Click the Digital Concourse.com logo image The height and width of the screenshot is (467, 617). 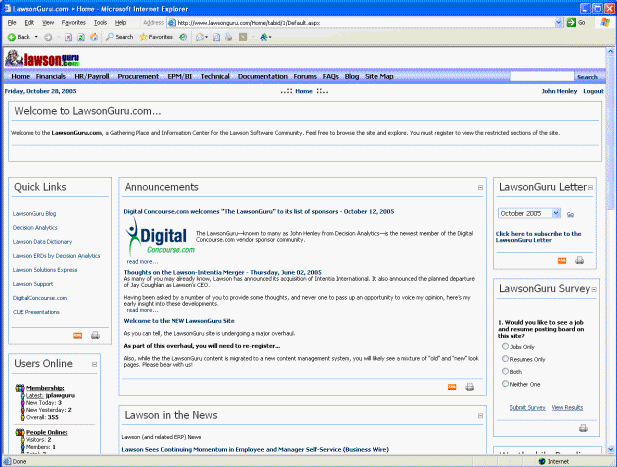tap(159, 236)
